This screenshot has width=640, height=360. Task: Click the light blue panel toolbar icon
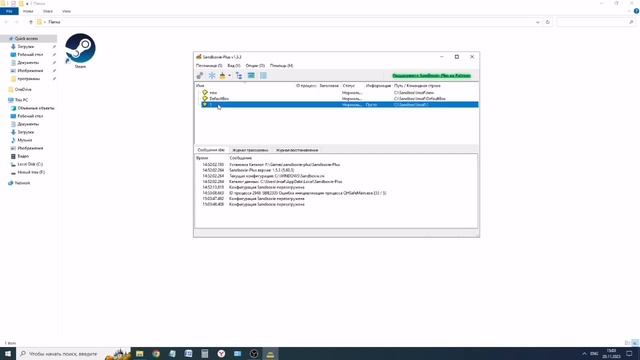263,76
